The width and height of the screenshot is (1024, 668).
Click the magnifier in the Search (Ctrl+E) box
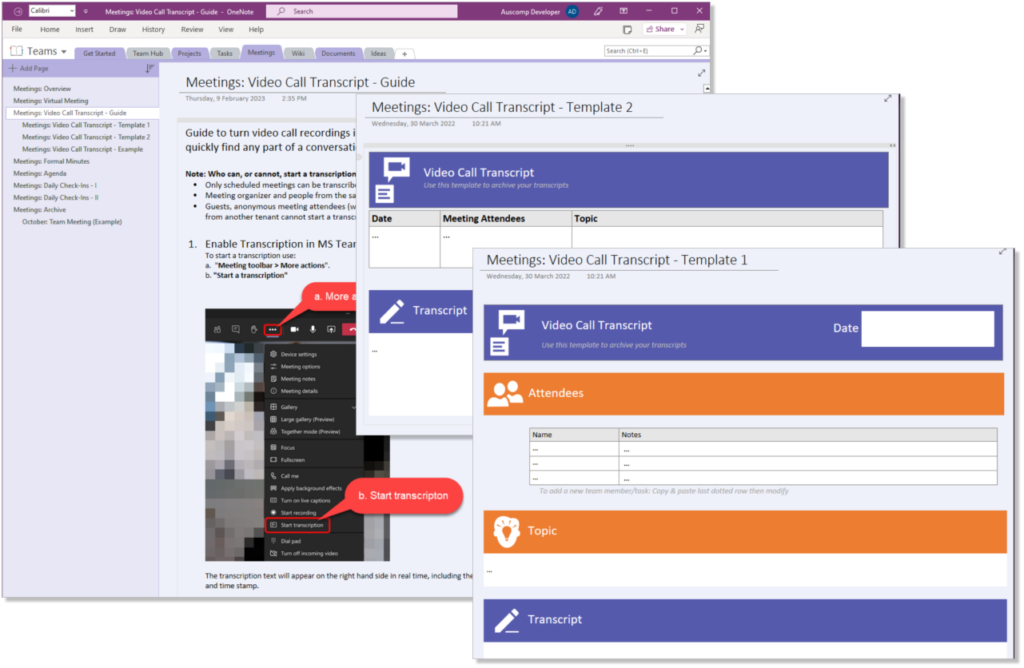pyautogui.click(x=698, y=50)
